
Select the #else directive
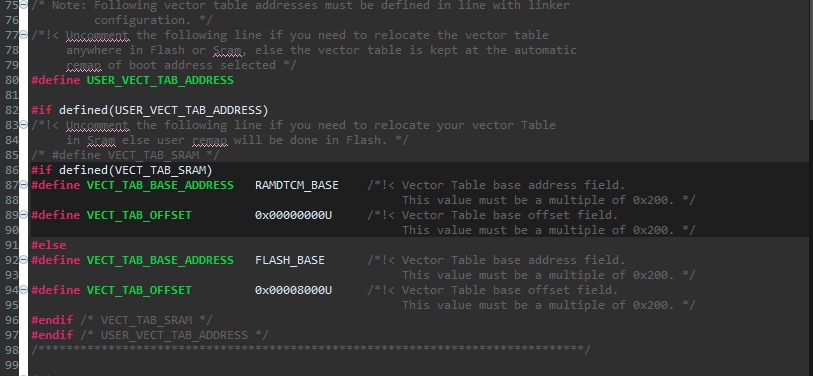click(x=49, y=245)
